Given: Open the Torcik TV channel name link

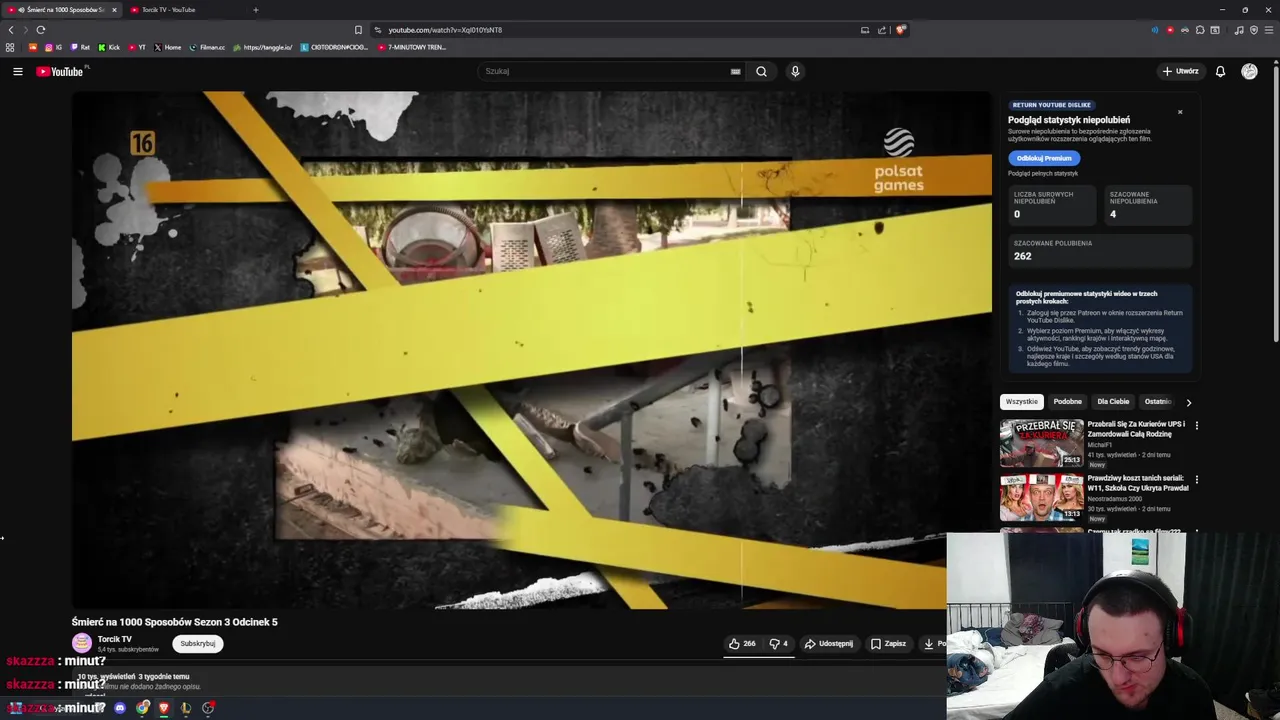Looking at the screenshot, I should pos(114,639).
